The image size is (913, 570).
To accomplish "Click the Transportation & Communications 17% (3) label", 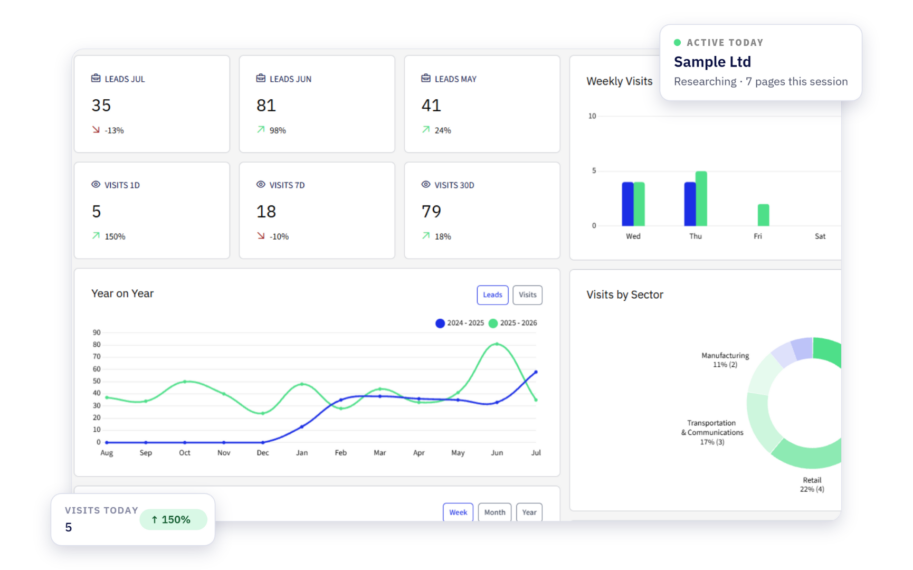I will [x=712, y=433].
